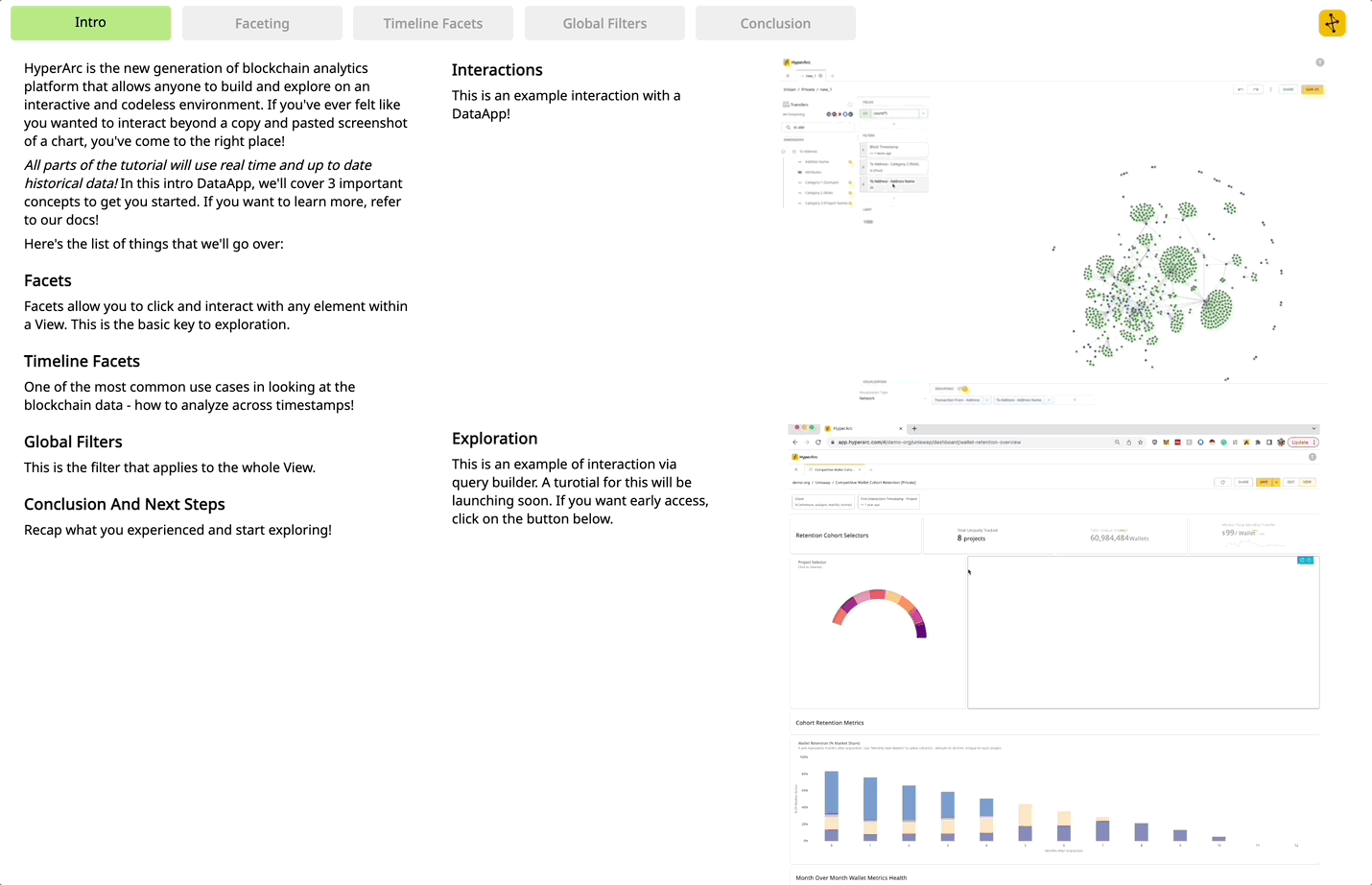Image resolution: width=1372 pixels, height=885 pixels.
Task: Open the Conclusion tab
Action: pos(775,23)
